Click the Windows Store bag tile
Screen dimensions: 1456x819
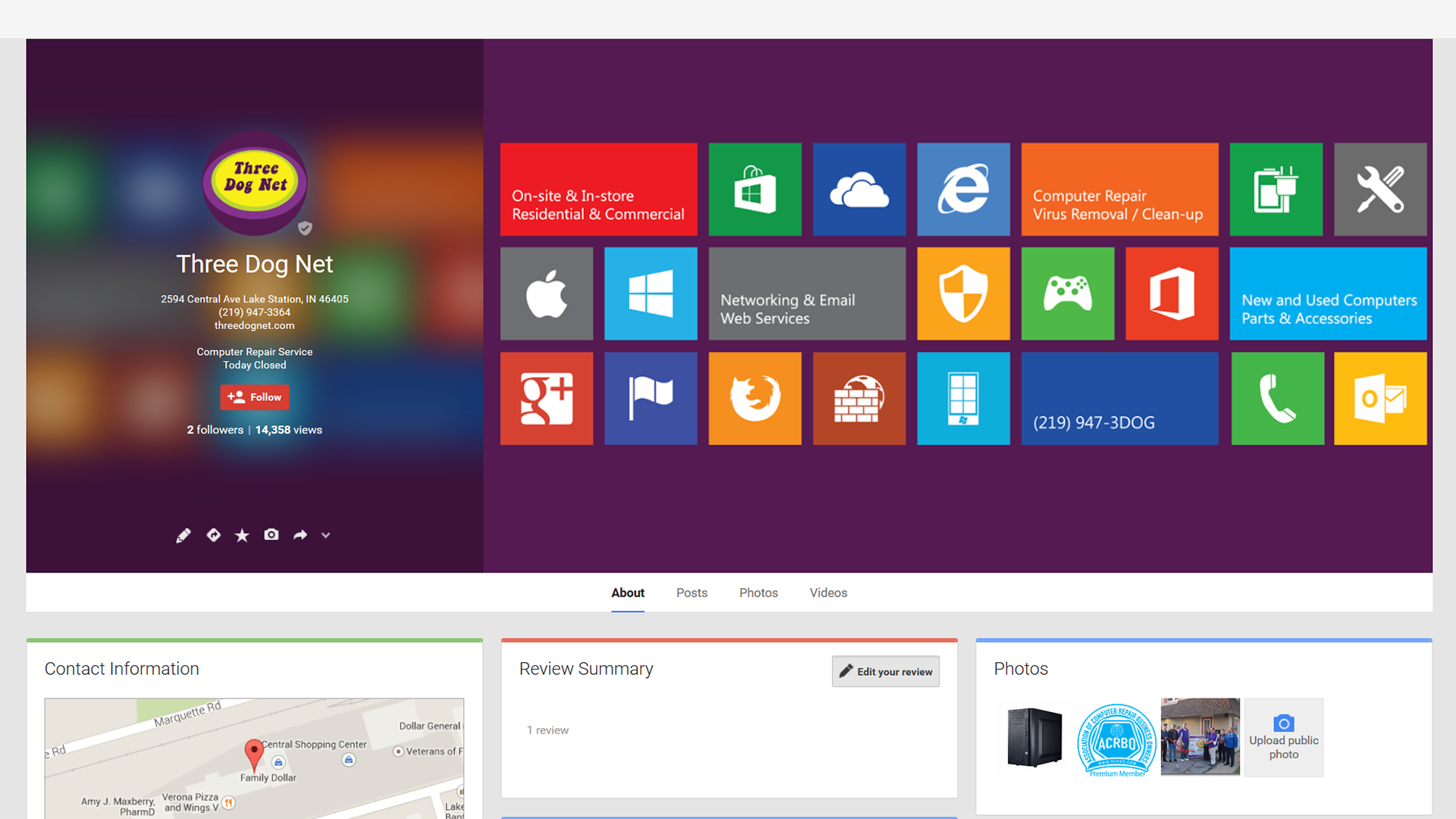click(755, 190)
